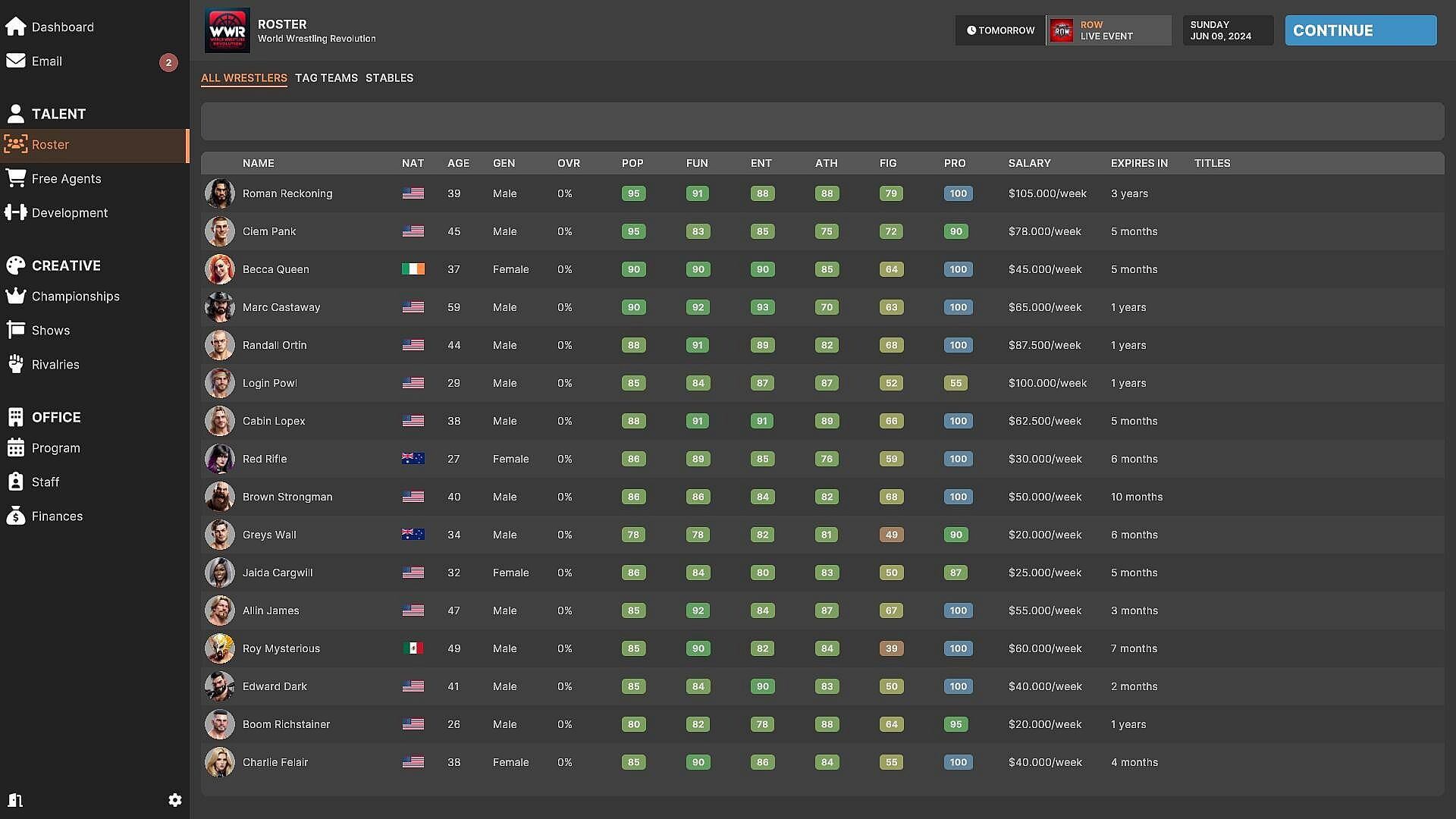Click the exit door icon
This screenshot has width=1456, height=819.
point(15,800)
